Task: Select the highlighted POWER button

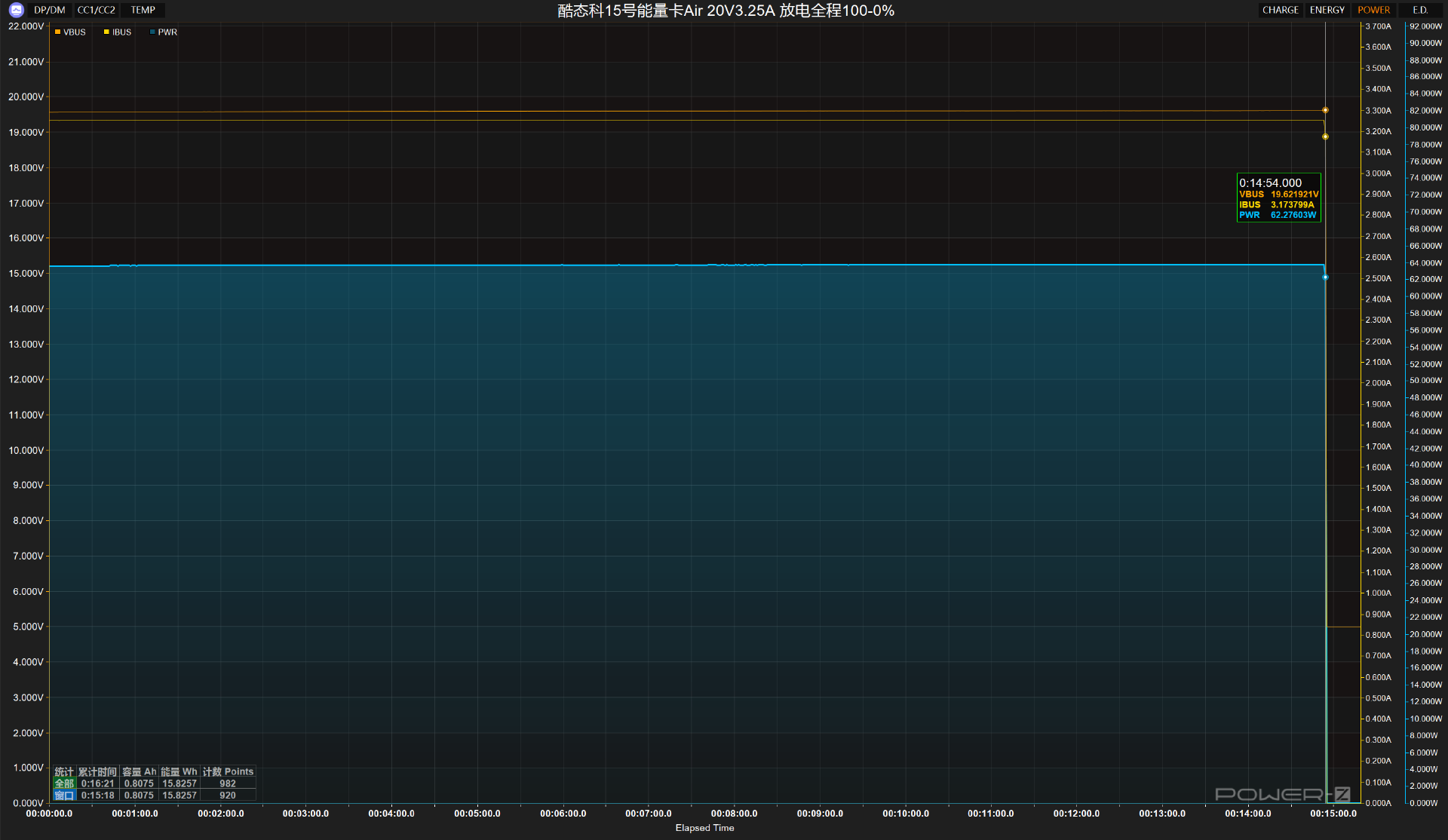Action: [1373, 10]
